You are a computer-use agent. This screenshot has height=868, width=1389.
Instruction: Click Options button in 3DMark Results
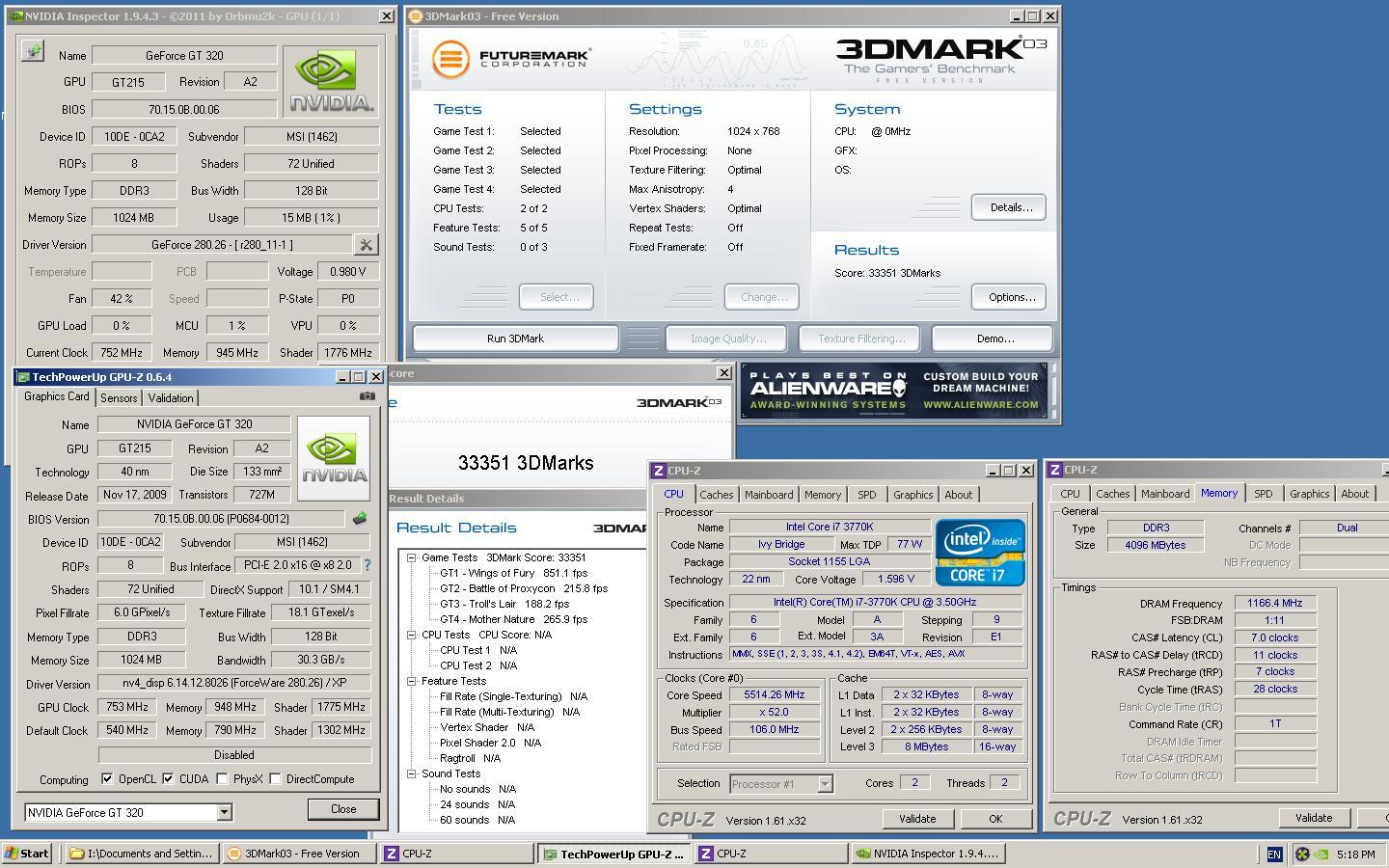point(1010,297)
